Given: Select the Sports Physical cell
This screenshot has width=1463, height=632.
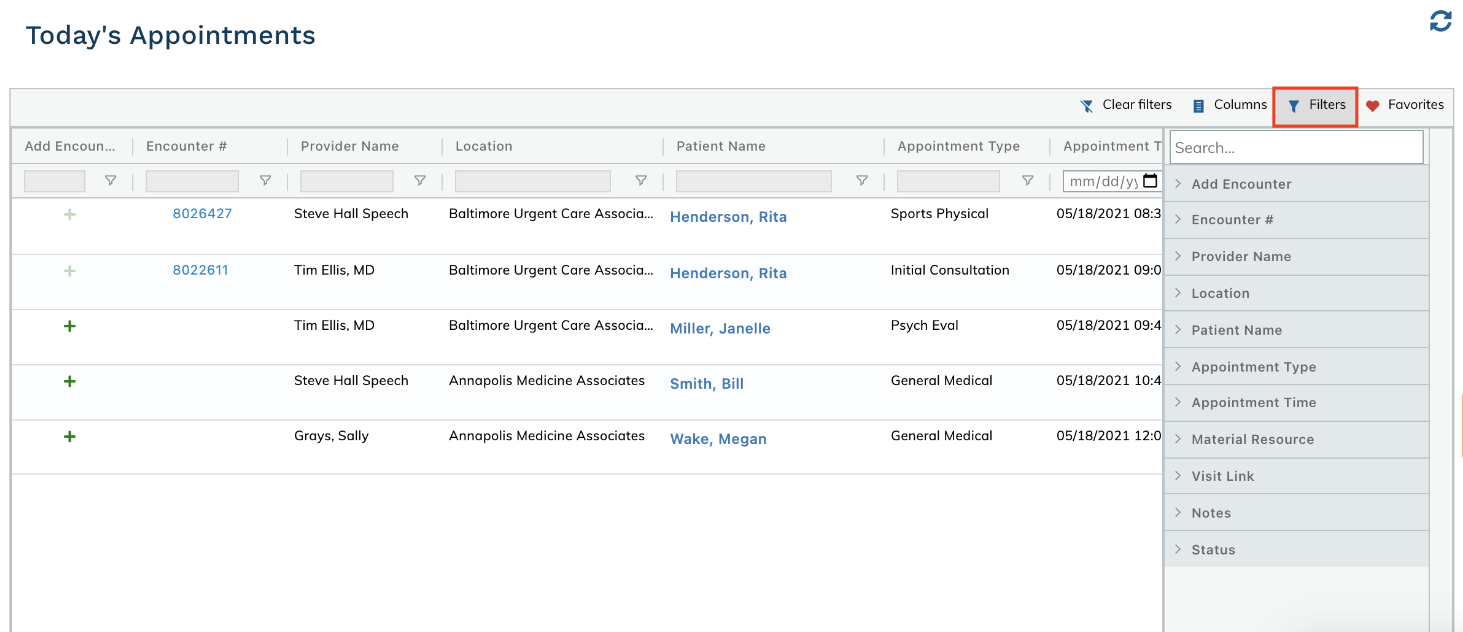Looking at the screenshot, I should [x=940, y=214].
